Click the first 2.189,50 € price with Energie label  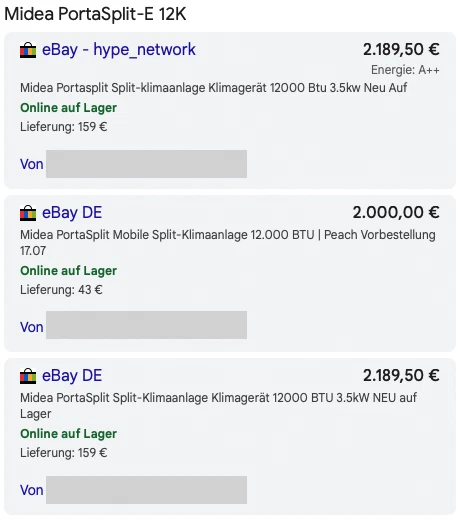401,50
